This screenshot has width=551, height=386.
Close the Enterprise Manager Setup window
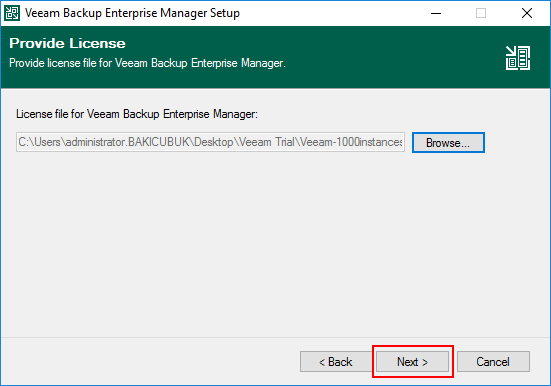[526, 13]
